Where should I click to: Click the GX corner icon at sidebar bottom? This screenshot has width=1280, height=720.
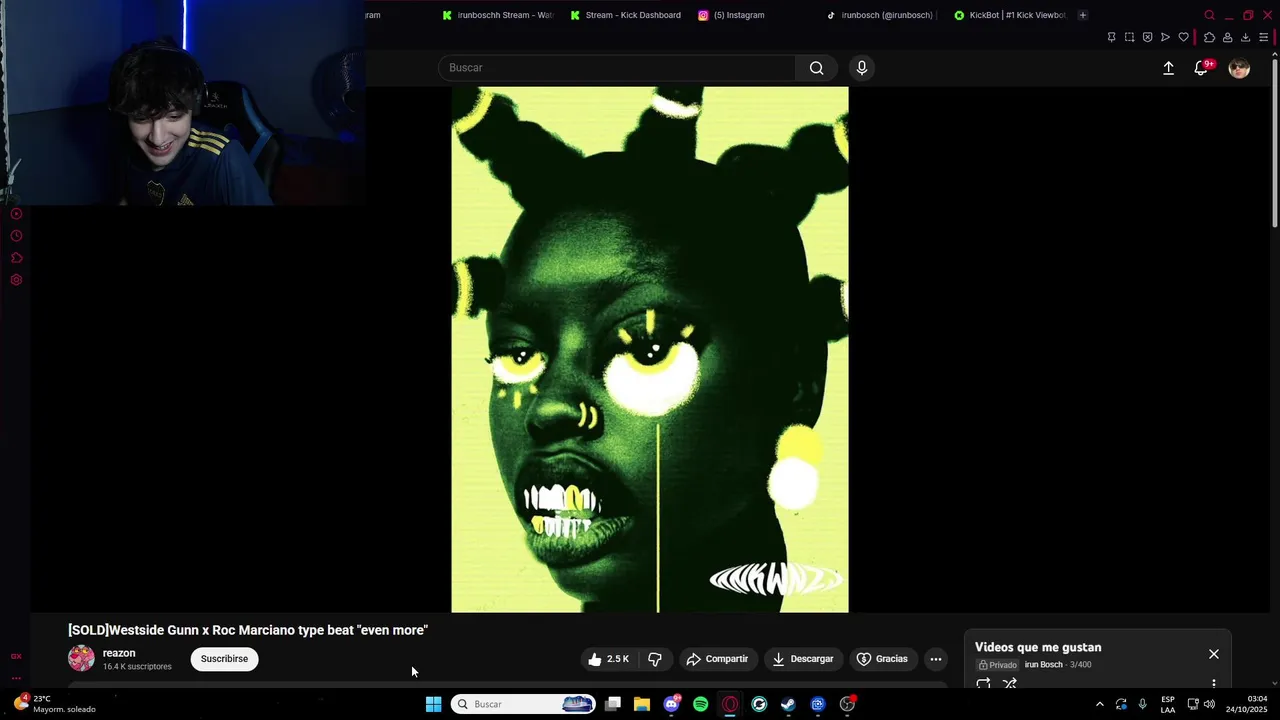[x=16, y=656]
